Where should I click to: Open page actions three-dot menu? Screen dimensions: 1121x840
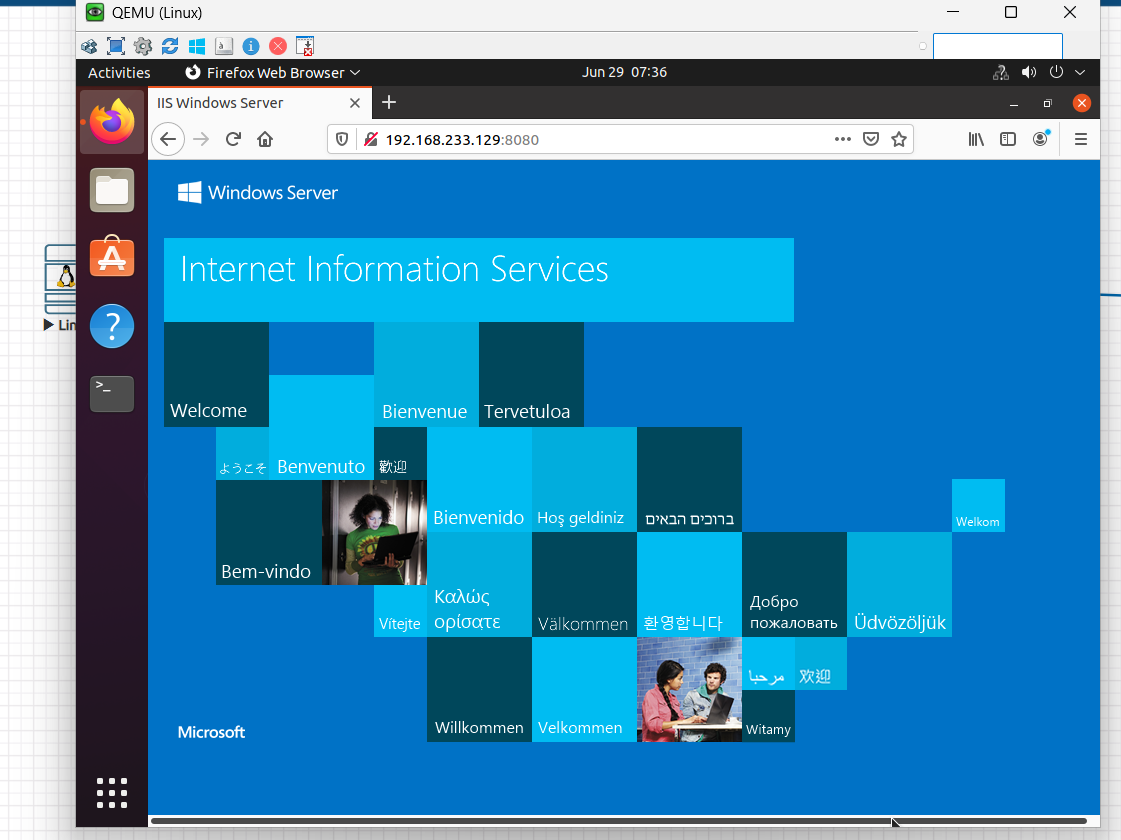[x=843, y=139]
